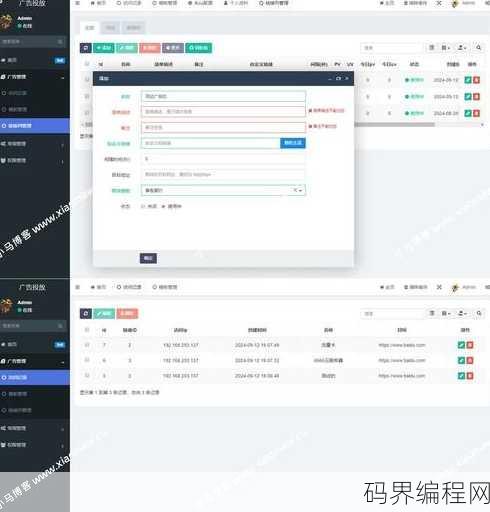Clear the selected value with x in Add dialog select
490x512 pixels.
[x=295, y=190]
